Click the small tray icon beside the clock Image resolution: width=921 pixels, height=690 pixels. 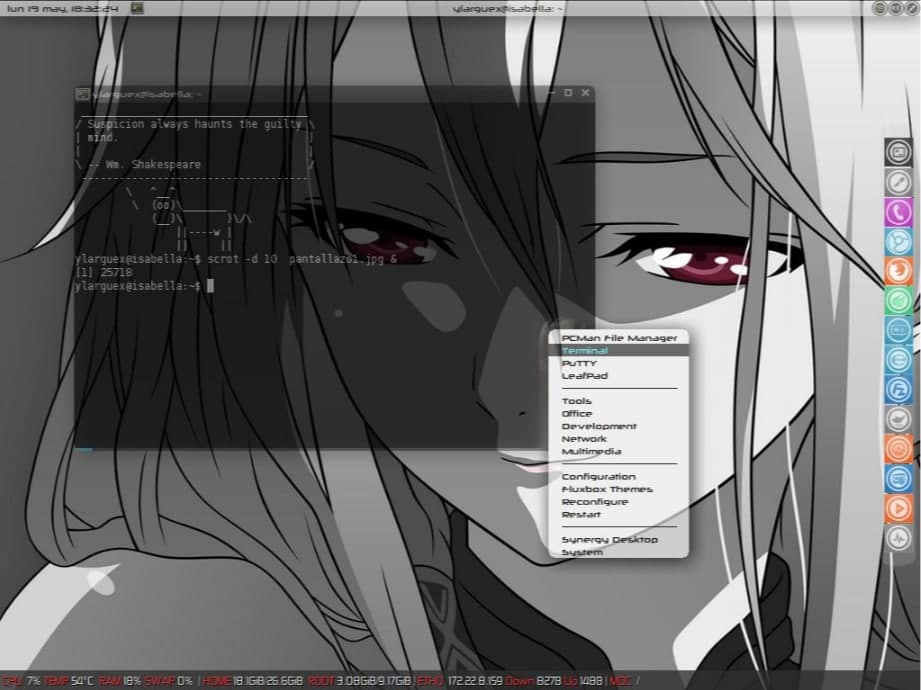coord(136,8)
